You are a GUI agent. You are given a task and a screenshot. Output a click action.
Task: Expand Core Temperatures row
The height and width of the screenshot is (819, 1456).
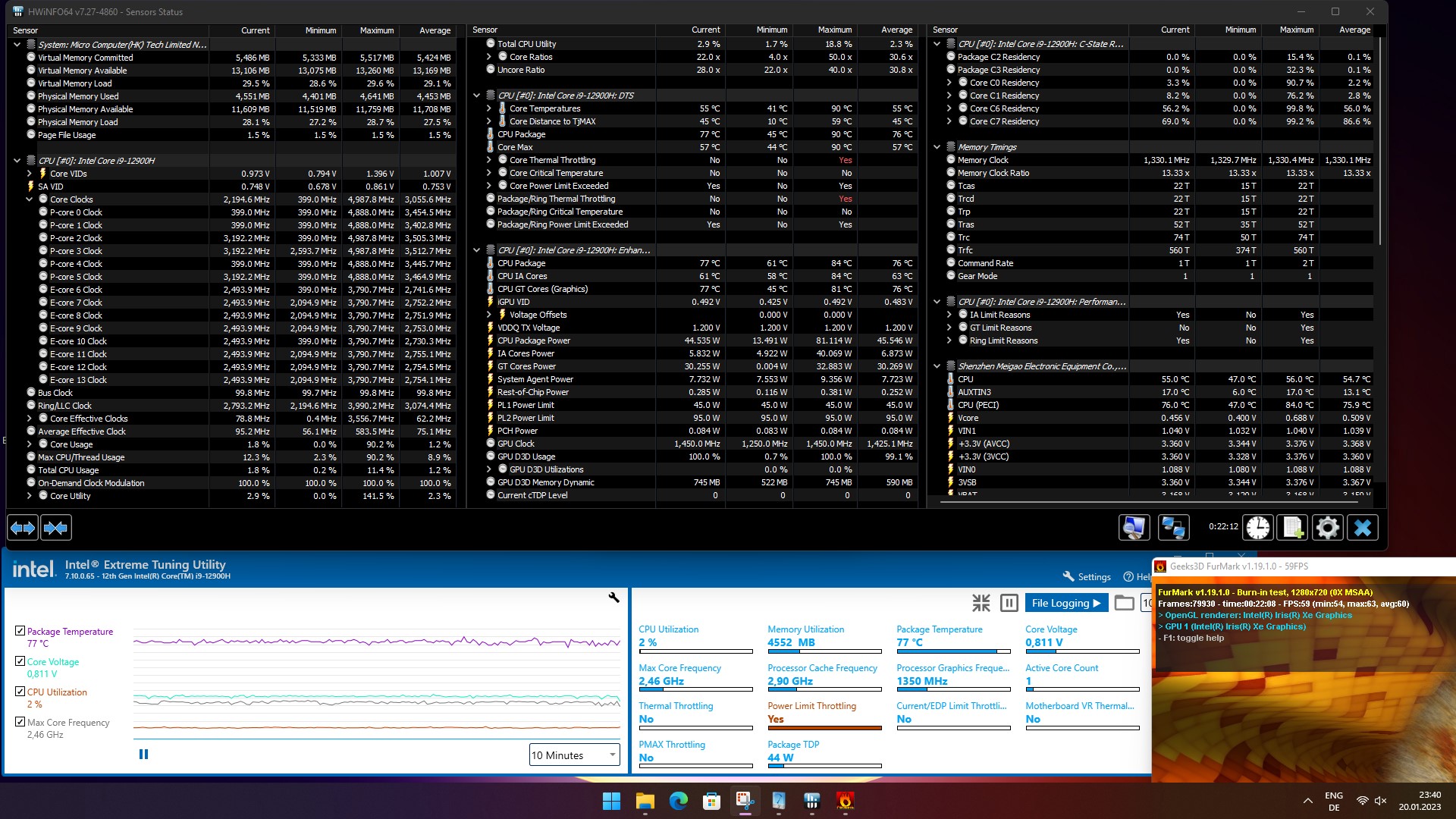pos(488,108)
